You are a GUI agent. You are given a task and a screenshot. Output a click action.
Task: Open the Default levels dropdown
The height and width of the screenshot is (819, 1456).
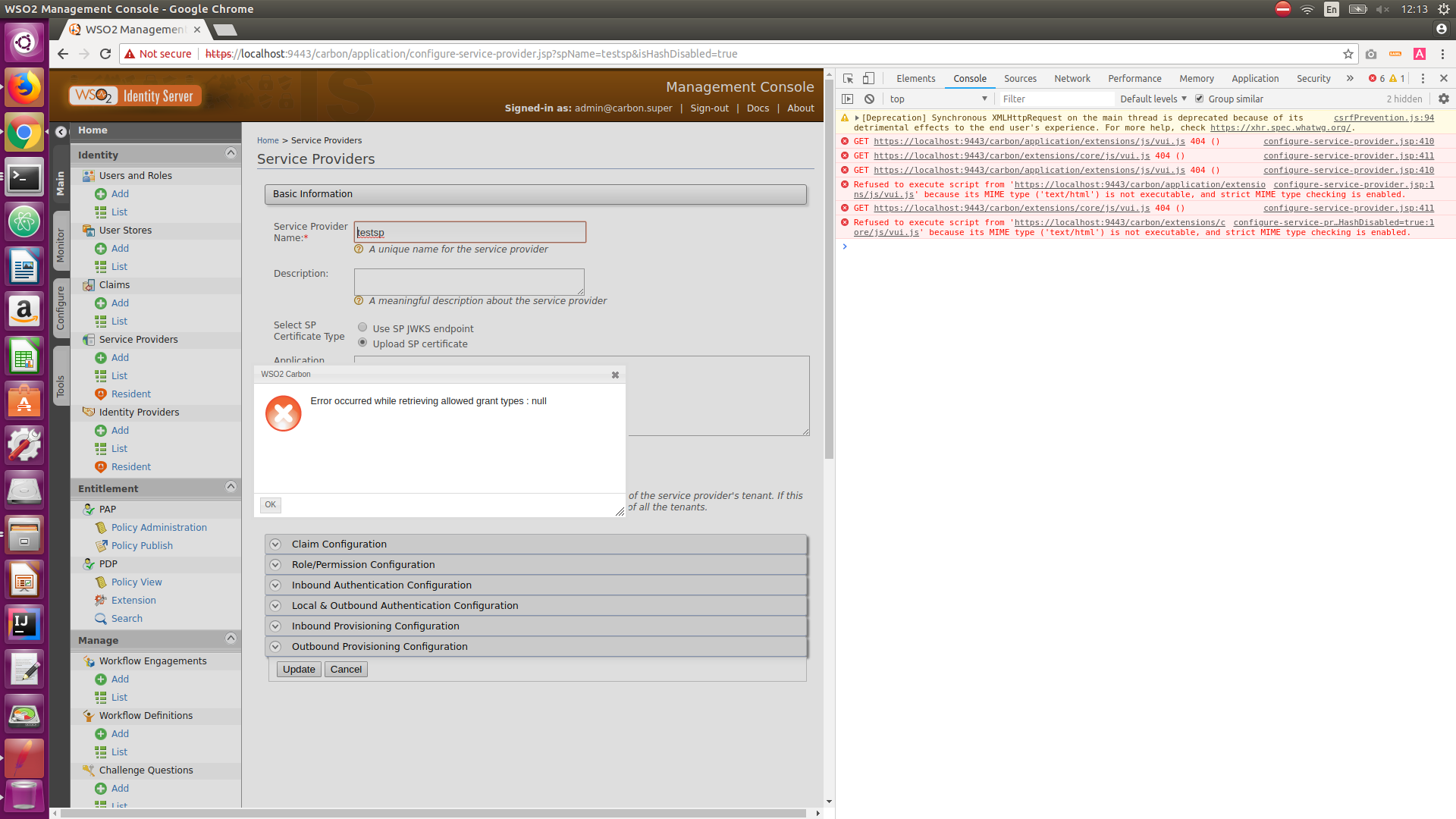click(1153, 99)
